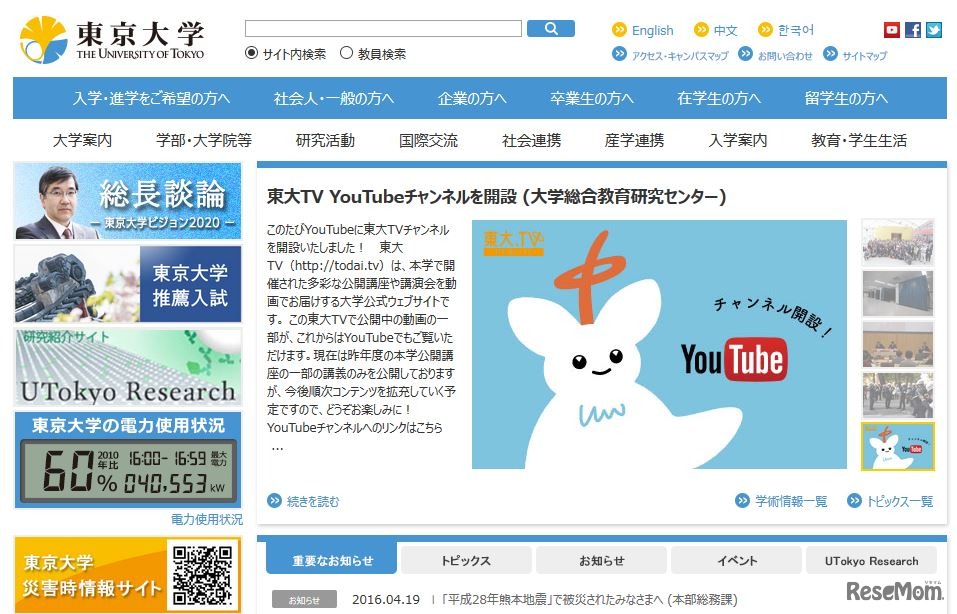The image size is (957, 614).
Task: Switch to the イベント tab
Action: (737, 560)
